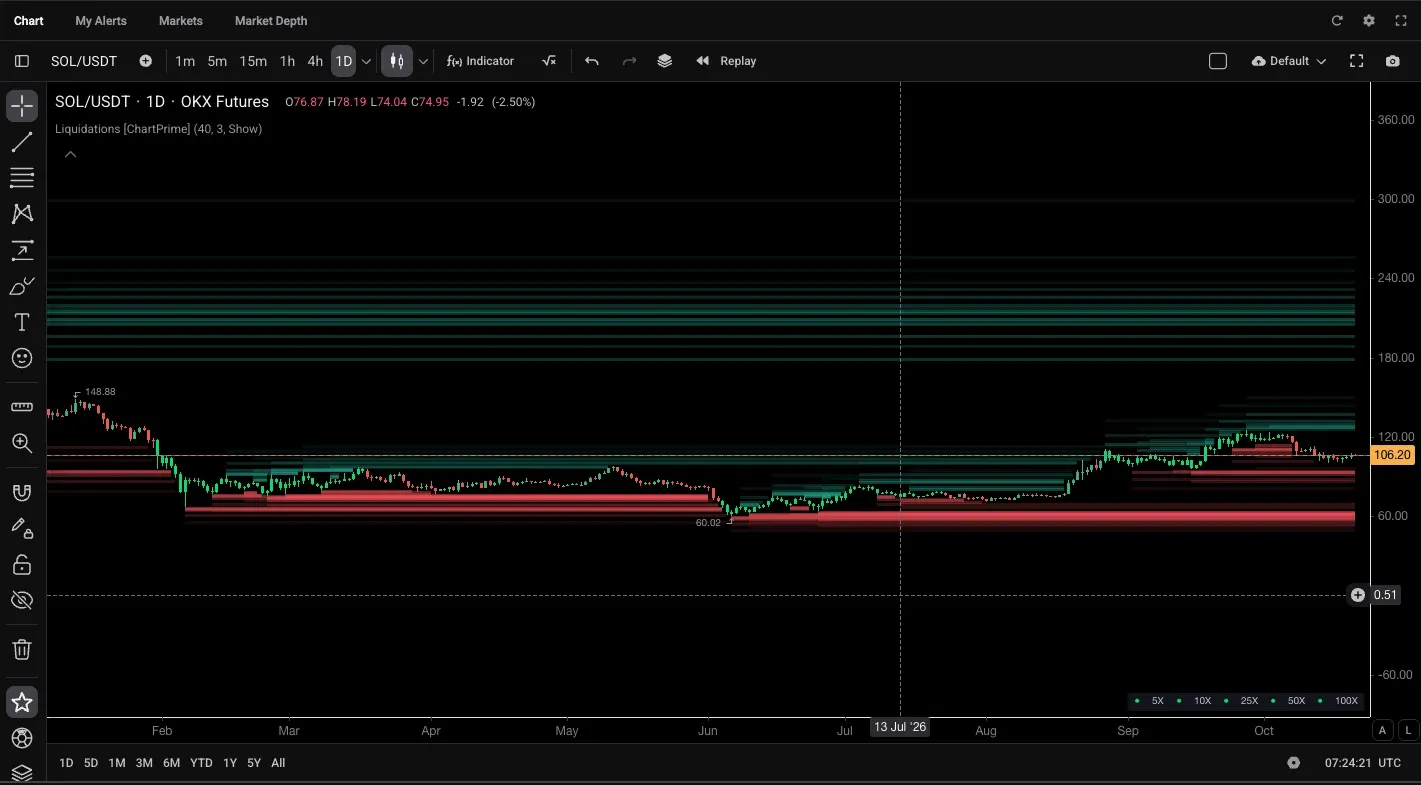Open the emoji sticker tool
Image resolution: width=1421 pixels, height=785 pixels.
coord(22,358)
